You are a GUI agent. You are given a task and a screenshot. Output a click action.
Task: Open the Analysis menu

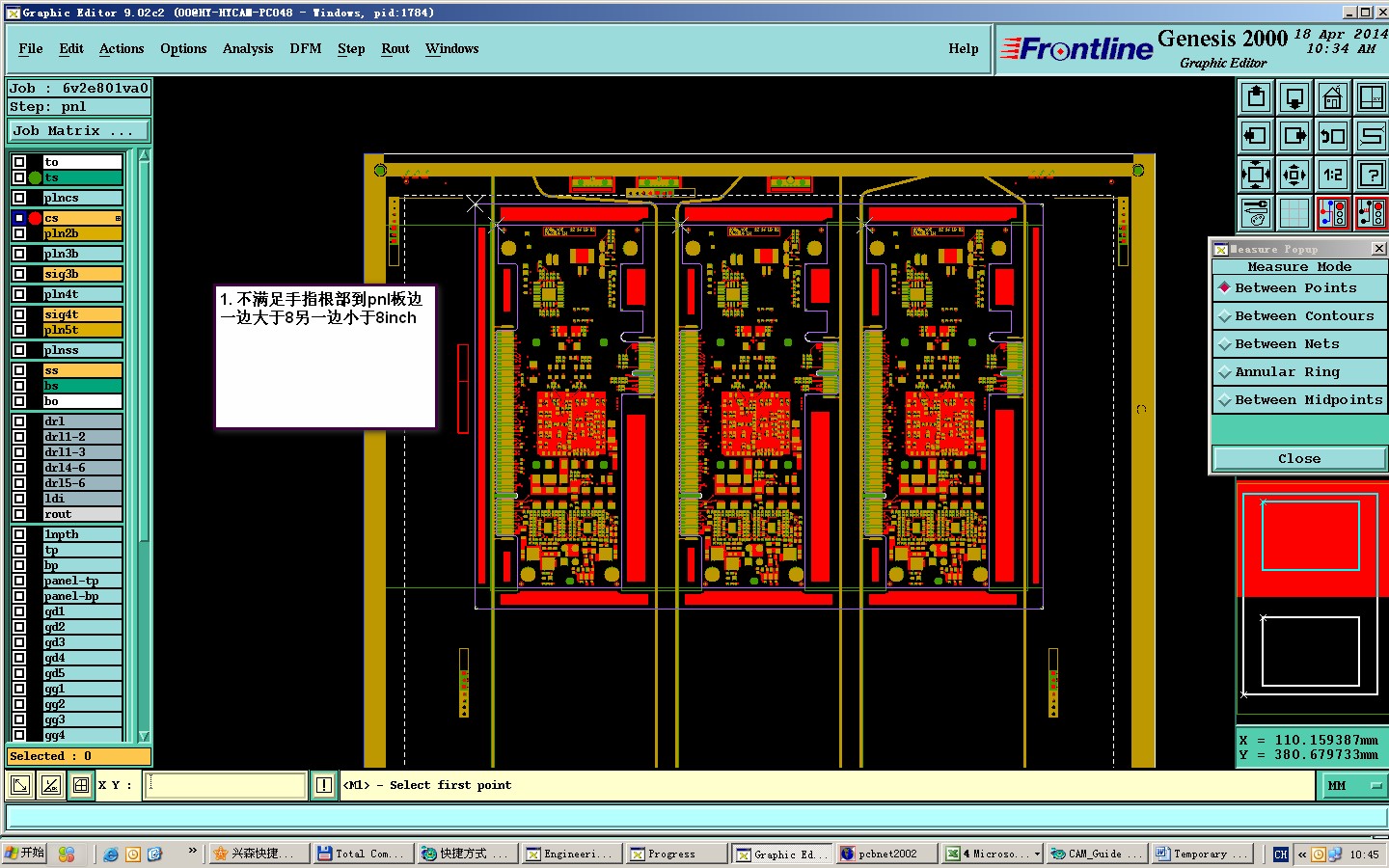click(x=248, y=48)
